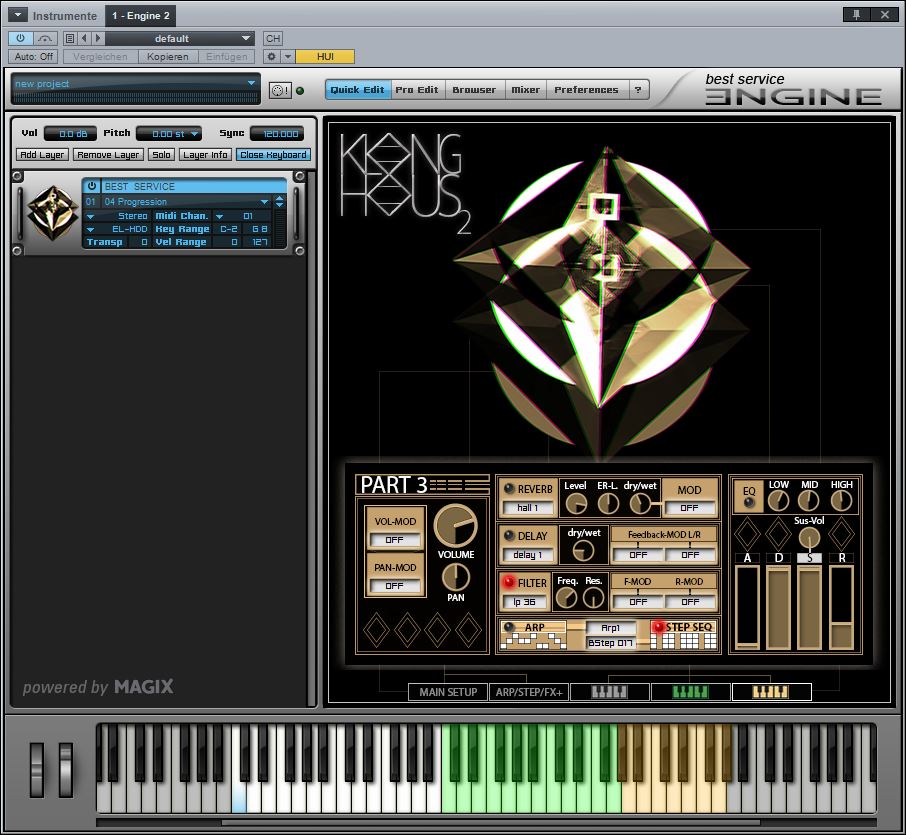Open the Pitch 0.00 st dropdown
906x835 pixels.
click(169, 133)
